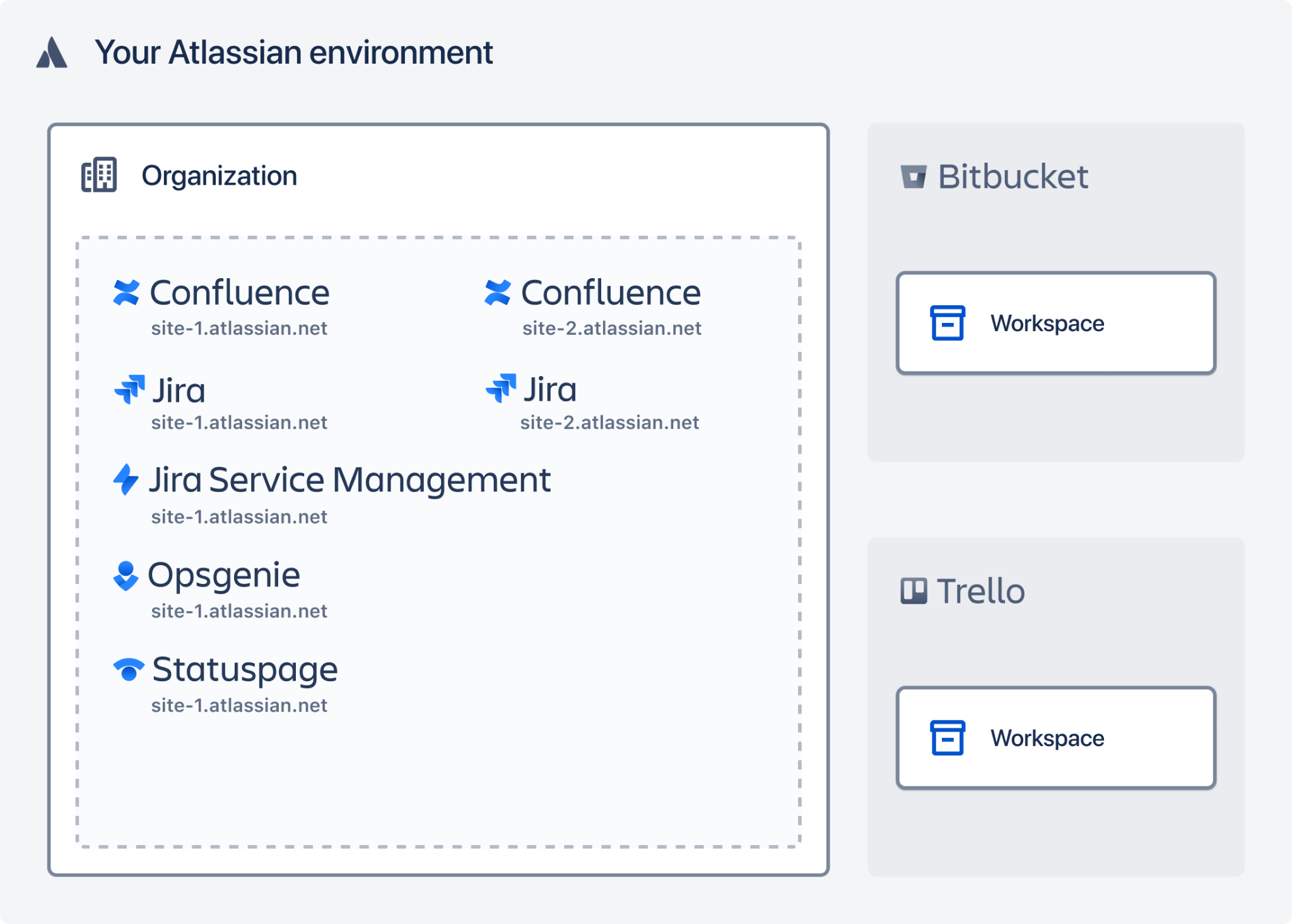Image resolution: width=1292 pixels, height=924 pixels.
Task: Click the Workspace text in the Trello card
Action: 1047,739
